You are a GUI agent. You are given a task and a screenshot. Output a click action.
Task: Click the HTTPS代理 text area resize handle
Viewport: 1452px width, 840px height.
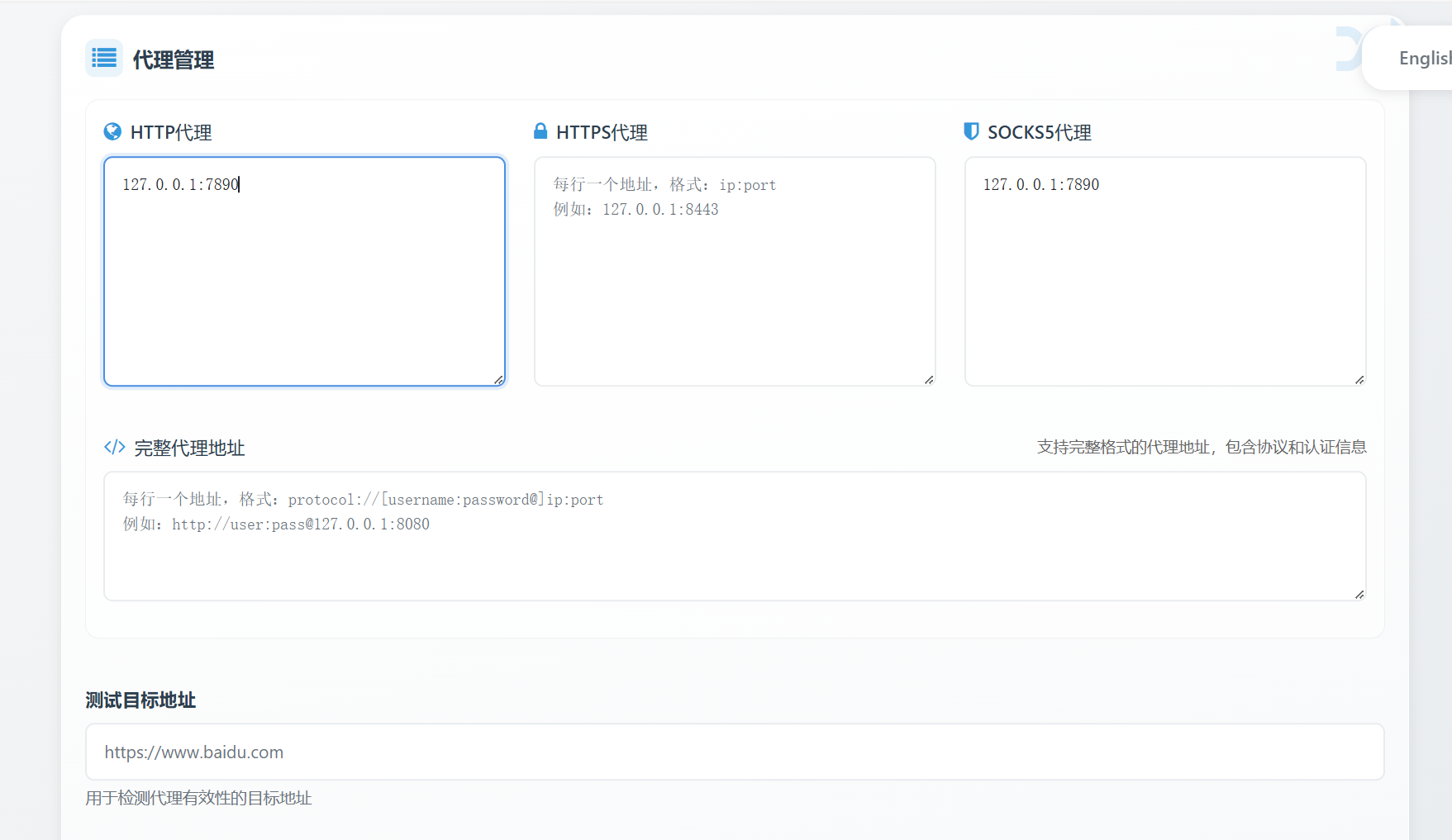pos(929,380)
